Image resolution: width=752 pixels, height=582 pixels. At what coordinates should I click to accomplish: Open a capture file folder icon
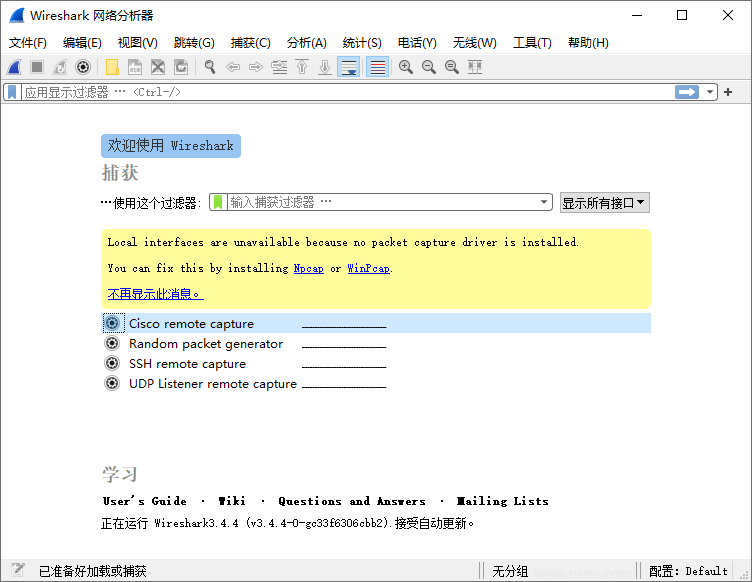(x=112, y=67)
